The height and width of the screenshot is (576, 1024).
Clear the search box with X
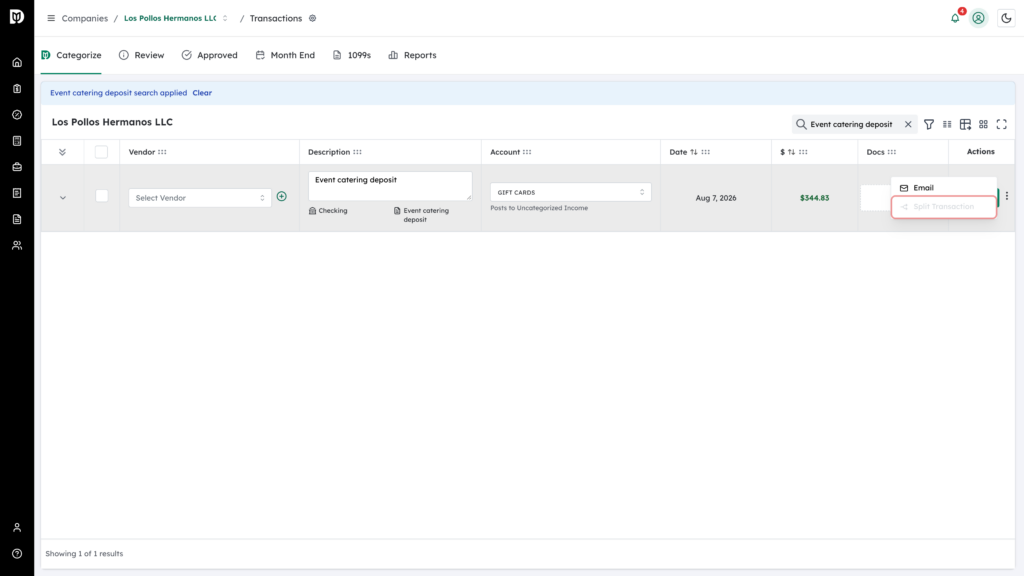pos(908,124)
